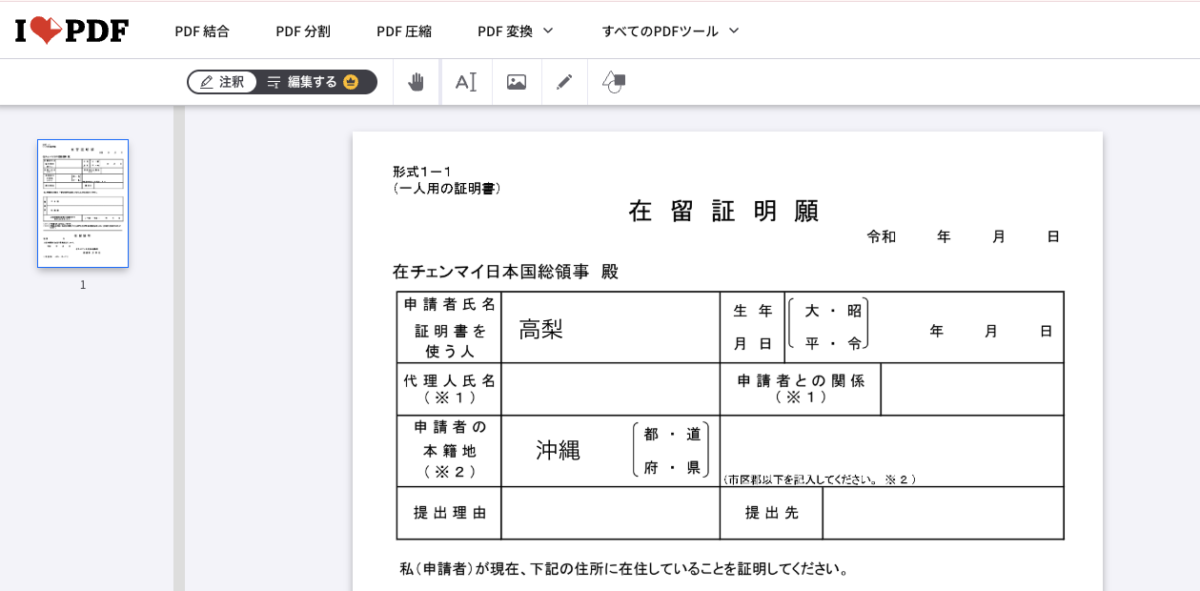Select the hand pan tool
Viewport: 1200px width, 591px height.
click(416, 82)
